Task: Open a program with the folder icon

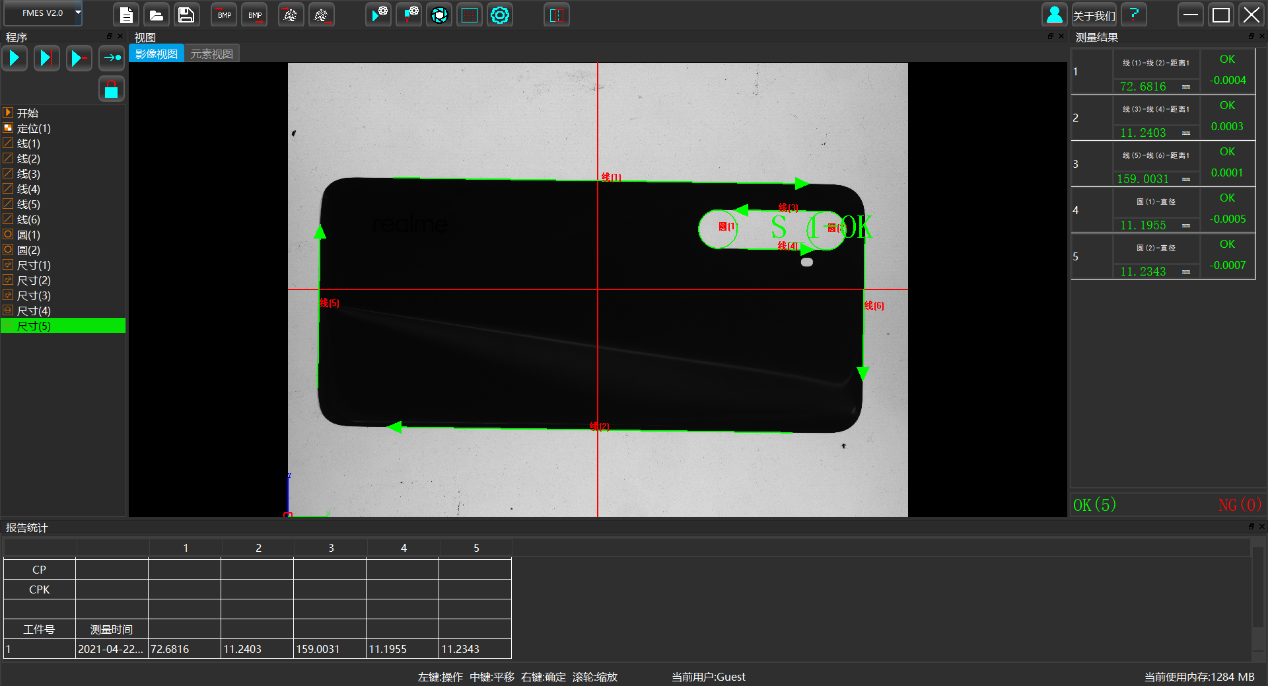Action: click(156, 14)
